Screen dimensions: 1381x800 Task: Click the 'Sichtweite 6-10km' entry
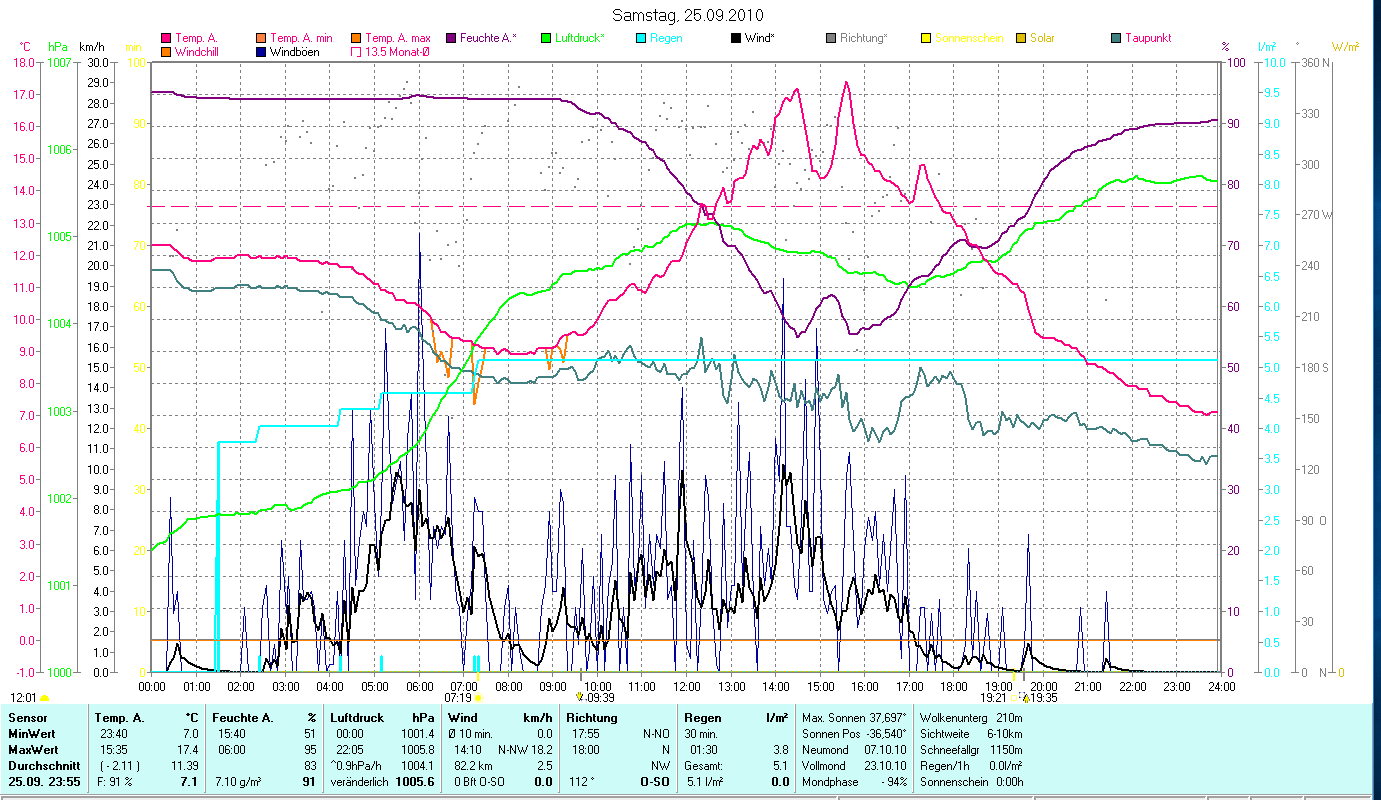pos(971,734)
